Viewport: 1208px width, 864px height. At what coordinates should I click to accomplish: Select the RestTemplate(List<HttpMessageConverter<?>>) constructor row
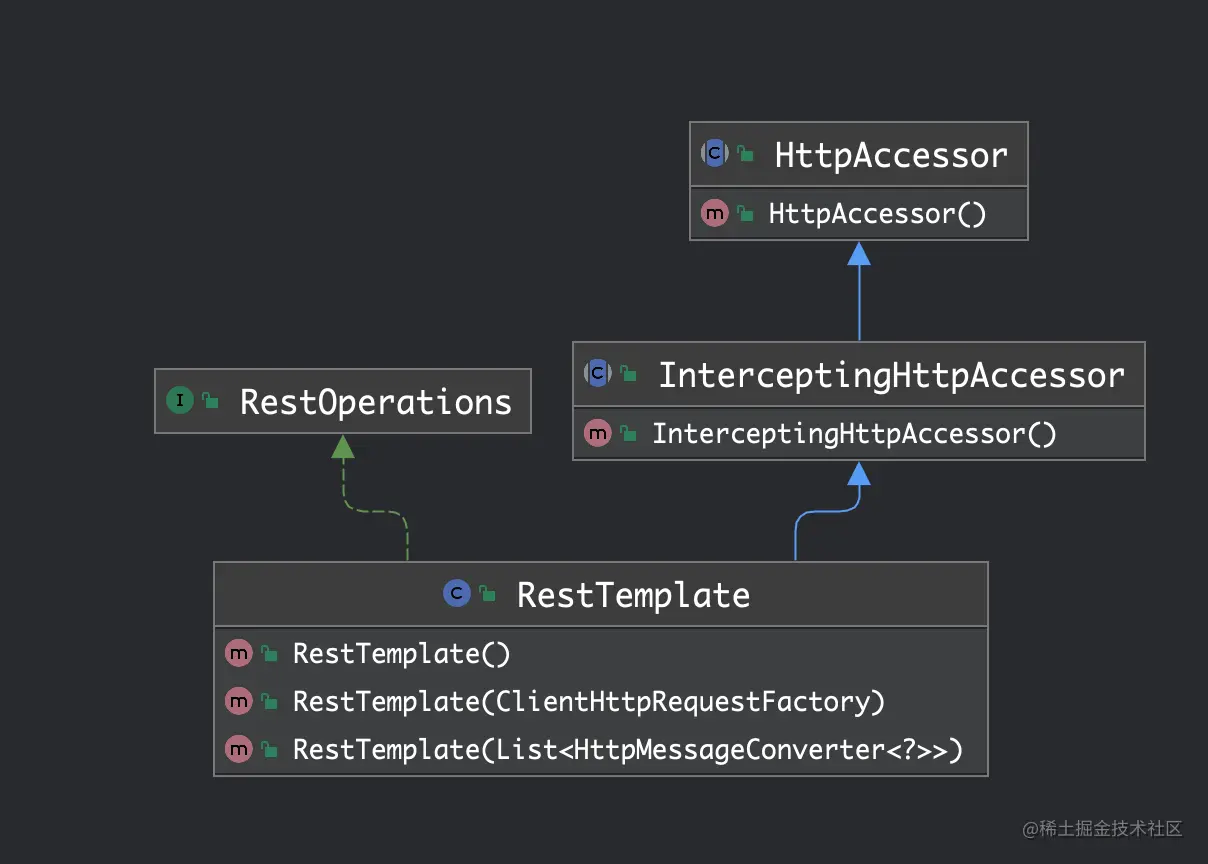click(x=627, y=749)
